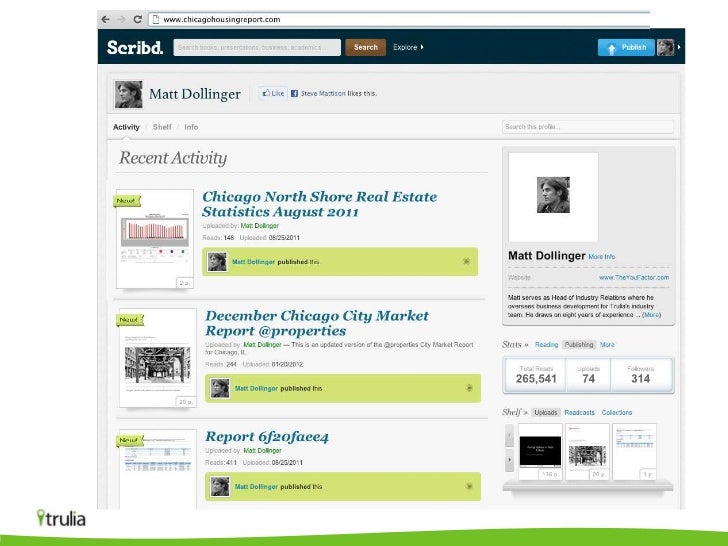Click the large sidebar profile picture
The height and width of the screenshot is (546, 728).
553,197
